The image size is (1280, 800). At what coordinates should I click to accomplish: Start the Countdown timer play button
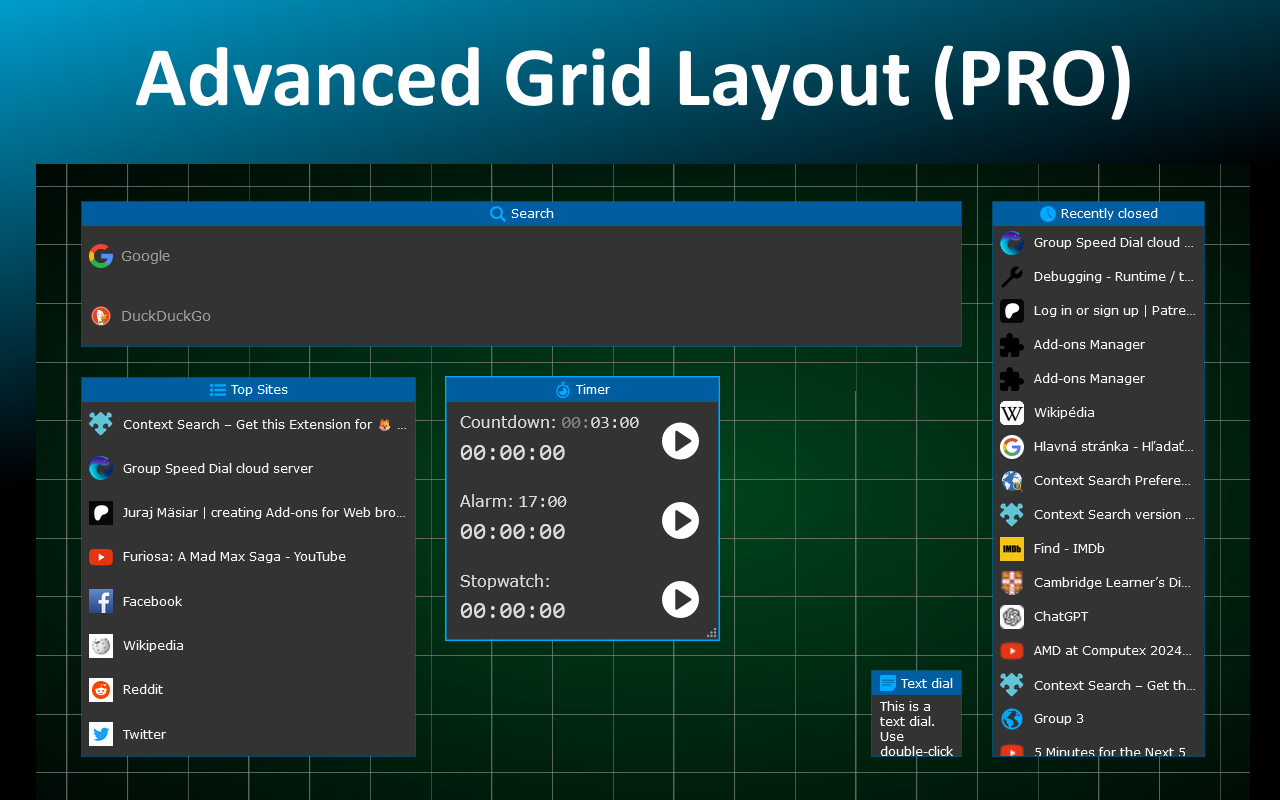pyautogui.click(x=680, y=440)
